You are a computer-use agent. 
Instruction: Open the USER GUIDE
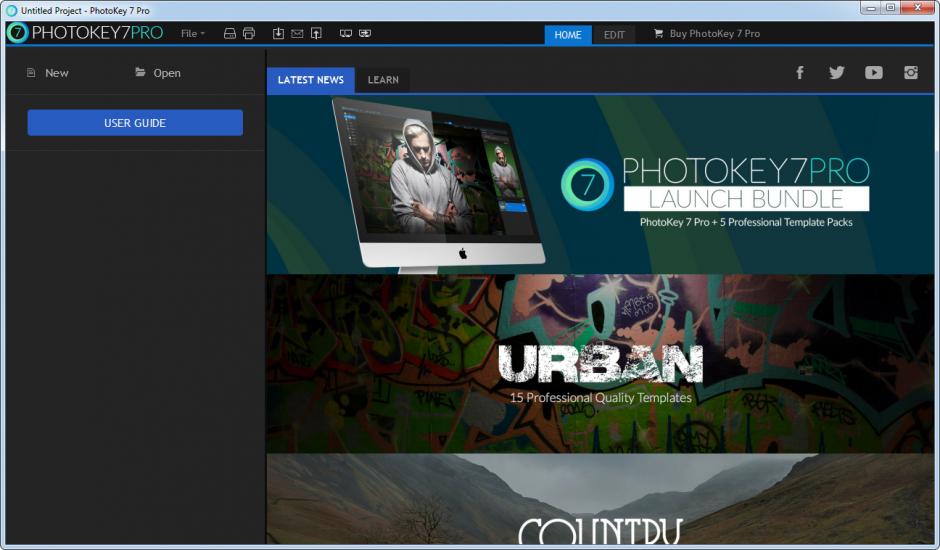tap(135, 122)
